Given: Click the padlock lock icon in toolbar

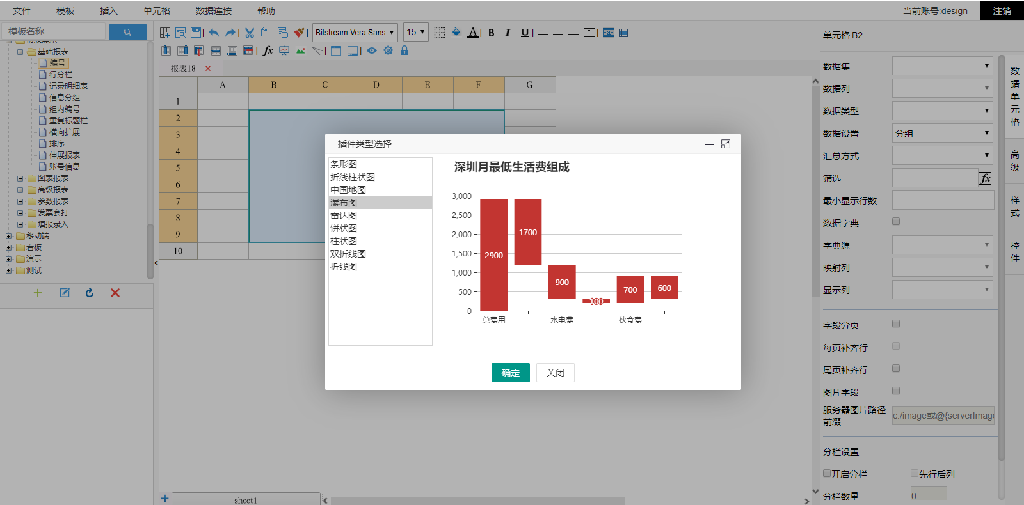Looking at the screenshot, I should (404, 50).
